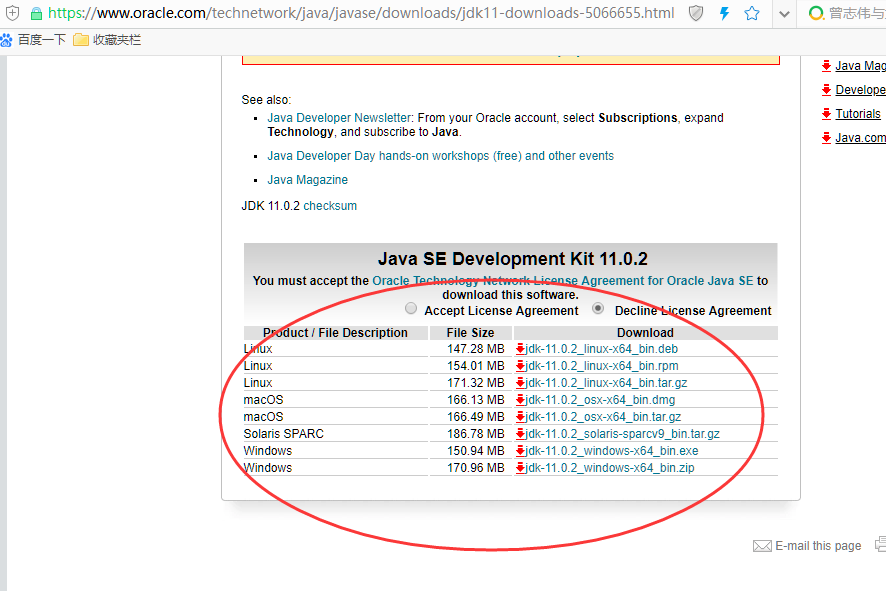The width and height of the screenshot is (886, 591).
Task: Open the Tutorials sidebar link
Action: (x=858, y=114)
